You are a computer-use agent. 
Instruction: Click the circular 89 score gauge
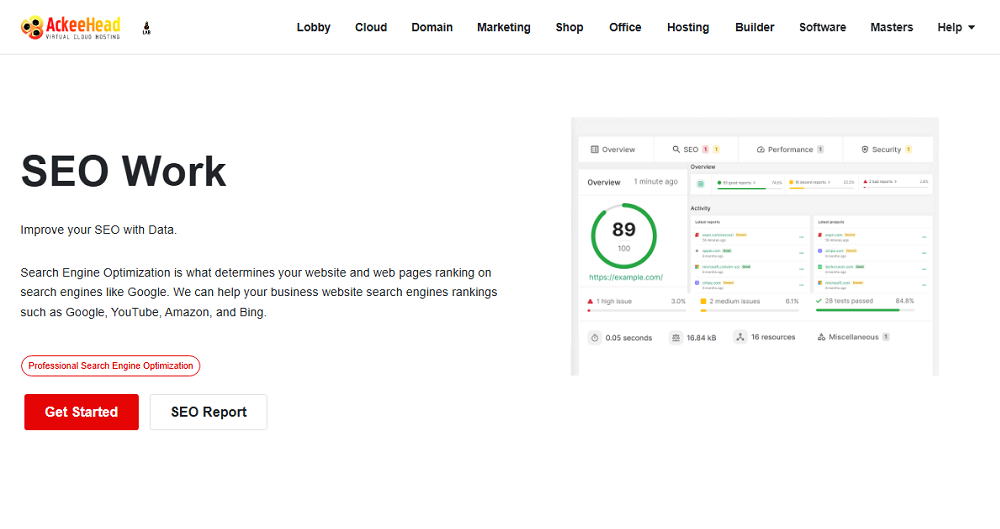click(623, 236)
